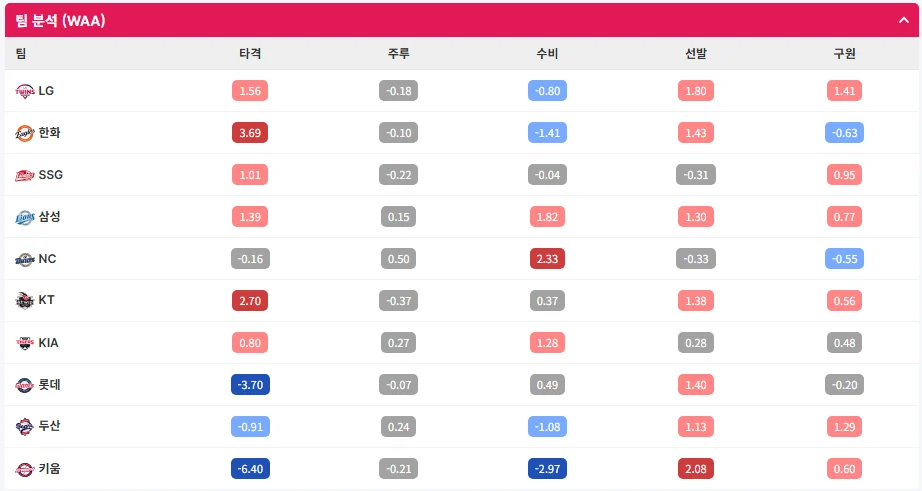Click 한화 batting value 3.69 red badge

(250, 133)
